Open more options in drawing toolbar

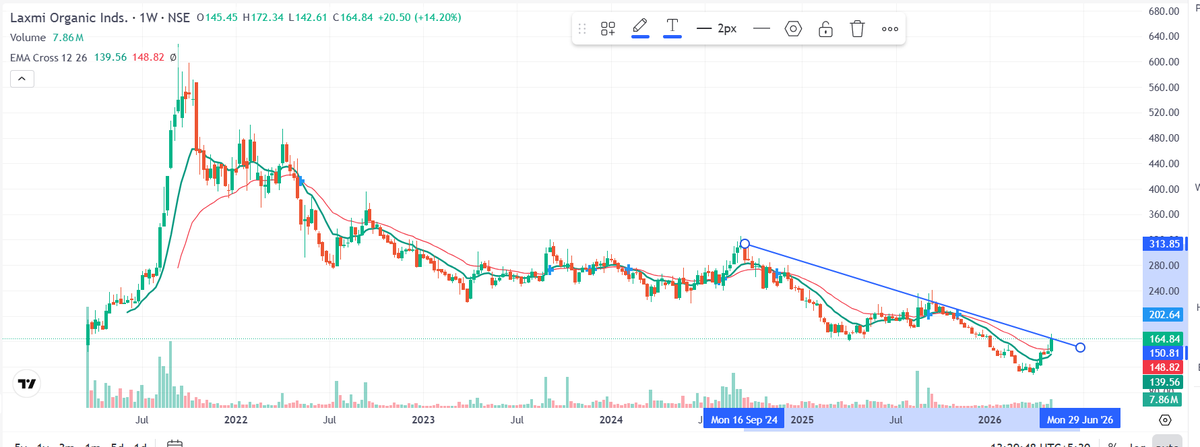889,29
